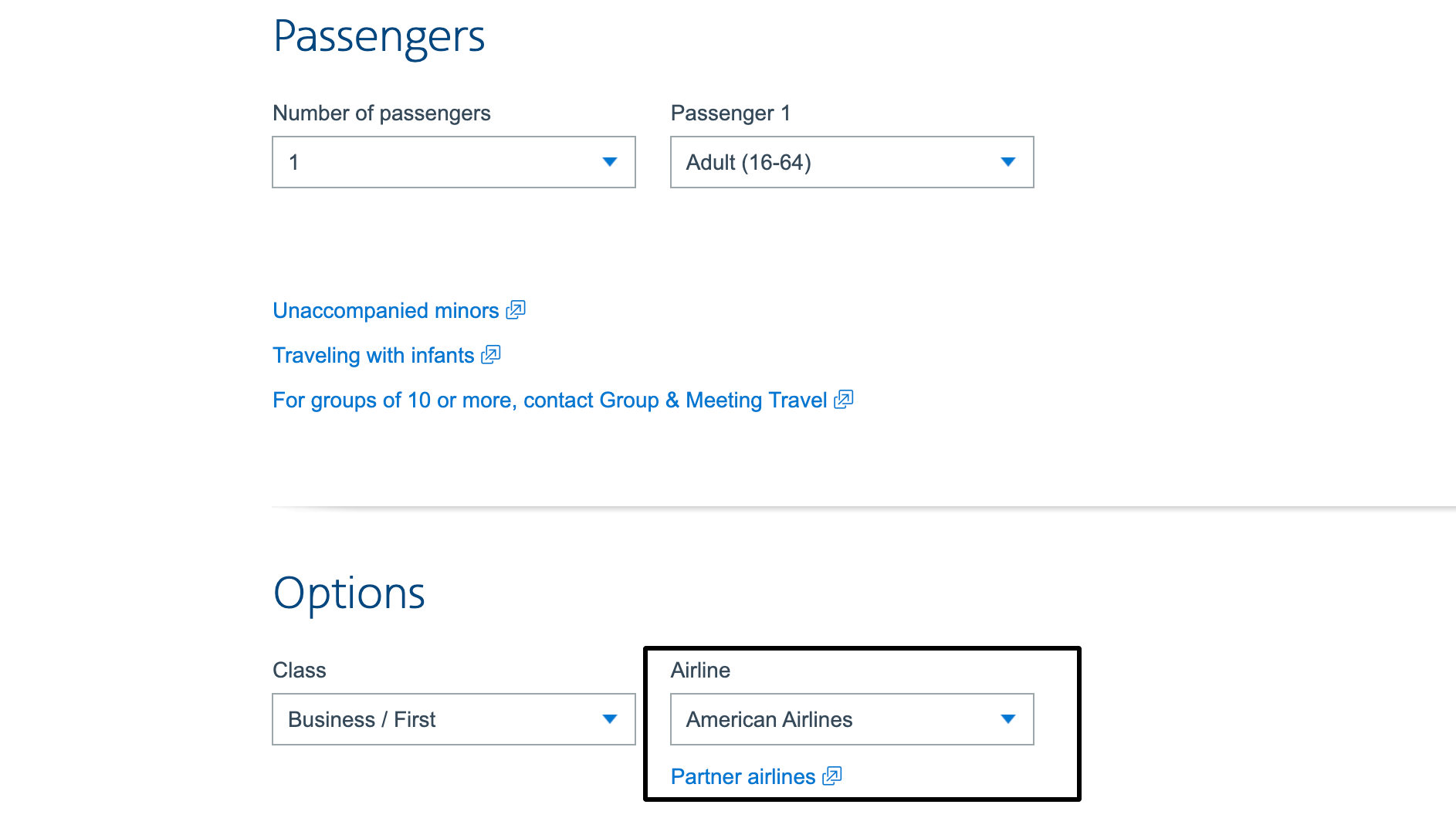Click the Passenger 1 field label

point(730,113)
